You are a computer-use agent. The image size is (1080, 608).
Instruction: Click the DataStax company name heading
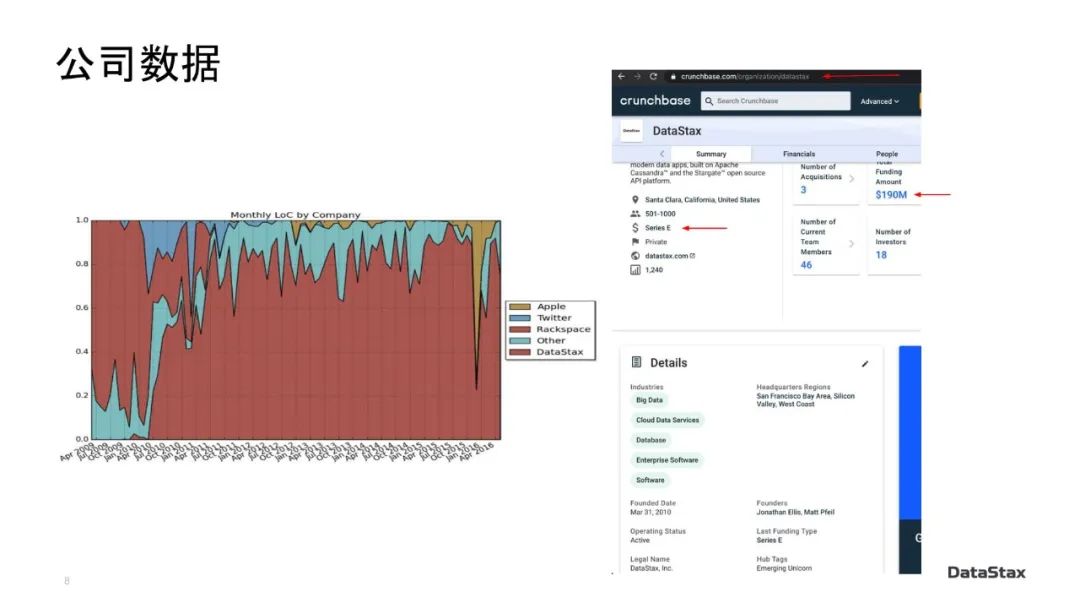click(676, 131)
